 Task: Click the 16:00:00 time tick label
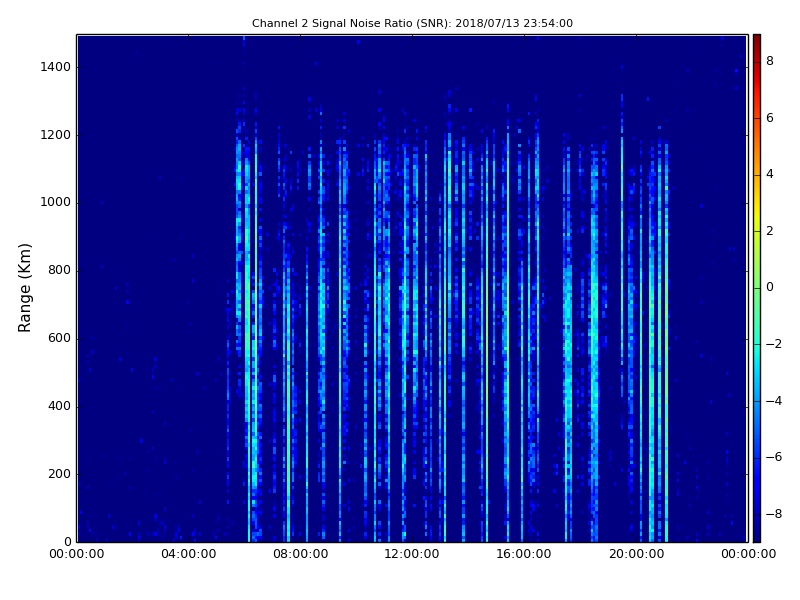coord(524,554)
